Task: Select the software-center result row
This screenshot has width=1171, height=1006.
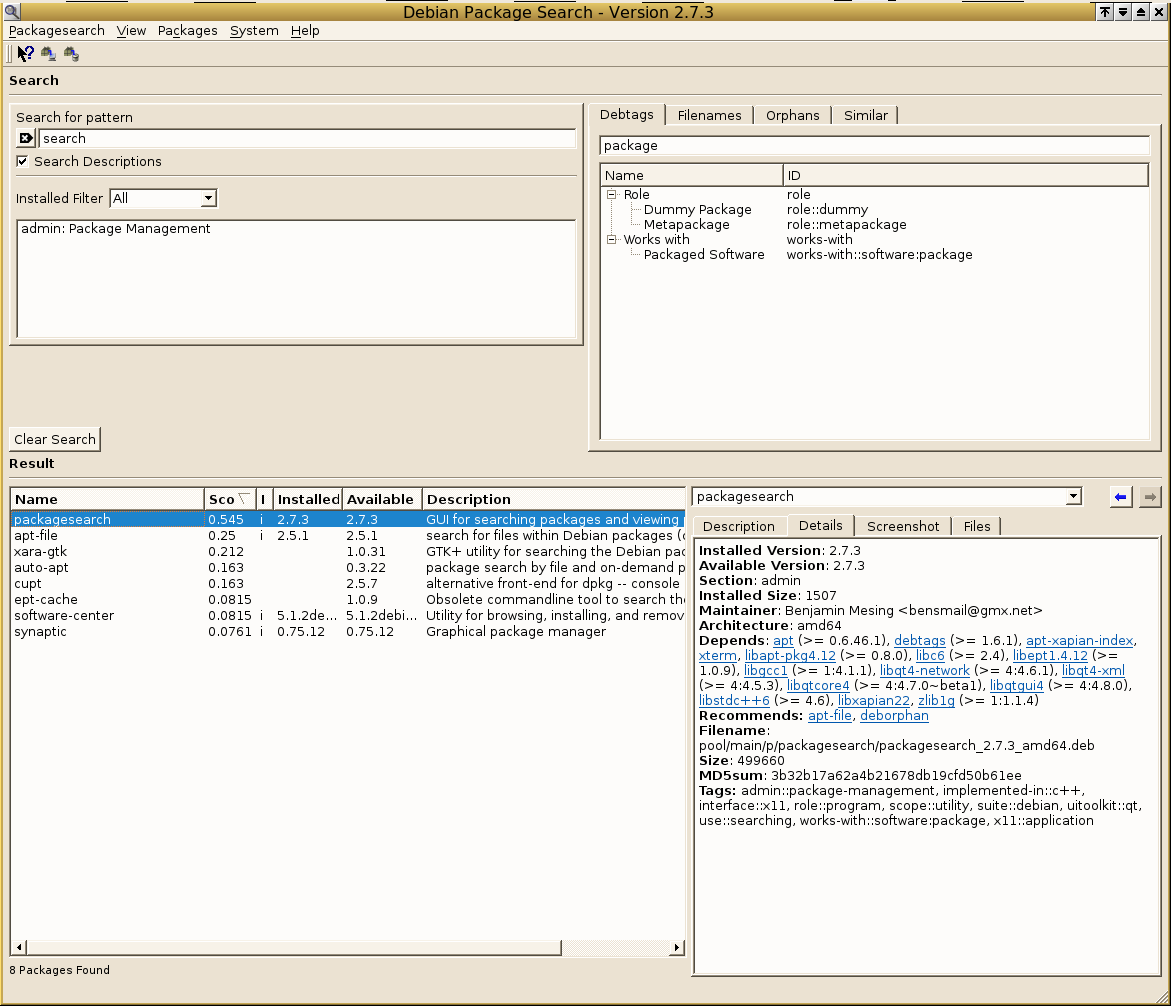Action: [x=348, y=616]
